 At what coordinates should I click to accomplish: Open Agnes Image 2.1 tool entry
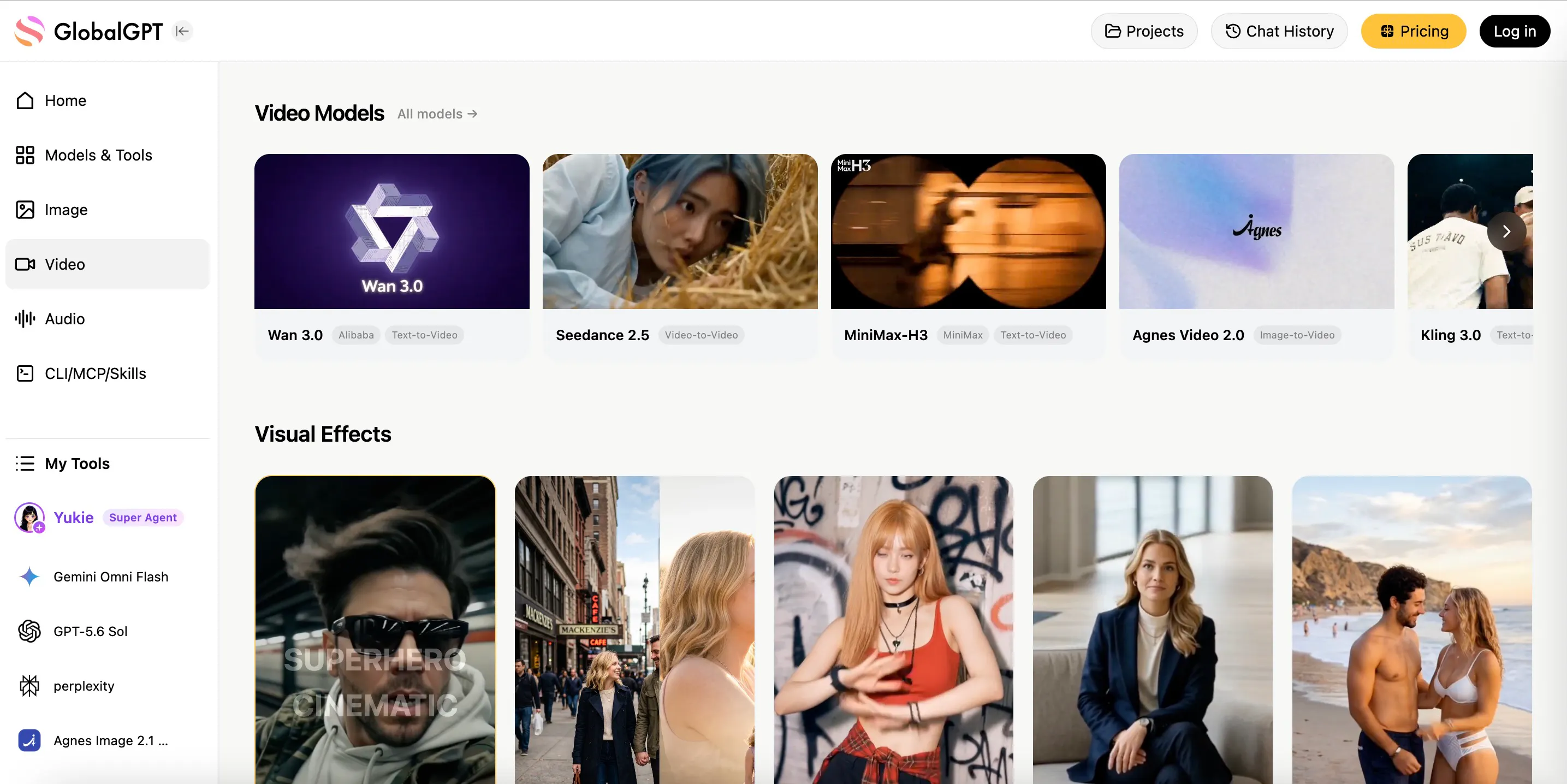[107, 740]
